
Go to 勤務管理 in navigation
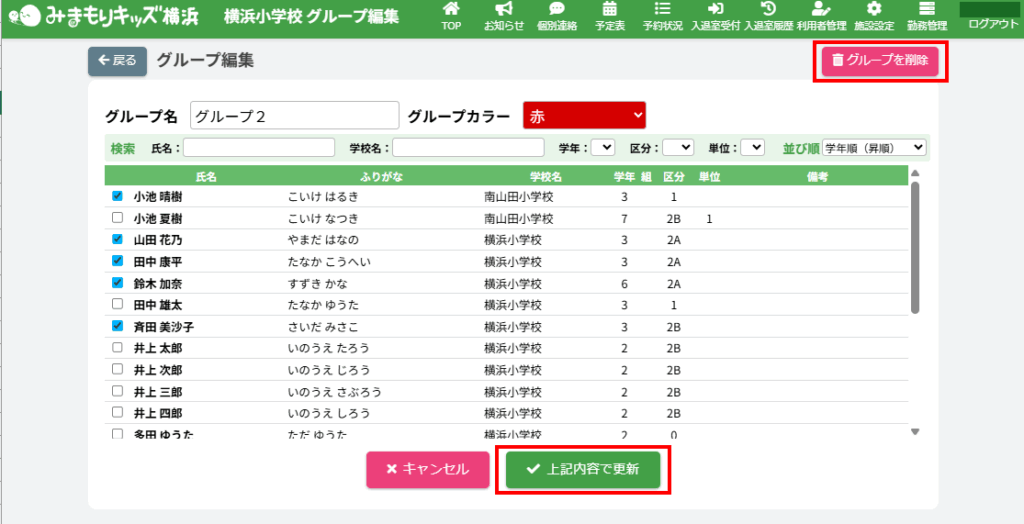tap(925, 17)
